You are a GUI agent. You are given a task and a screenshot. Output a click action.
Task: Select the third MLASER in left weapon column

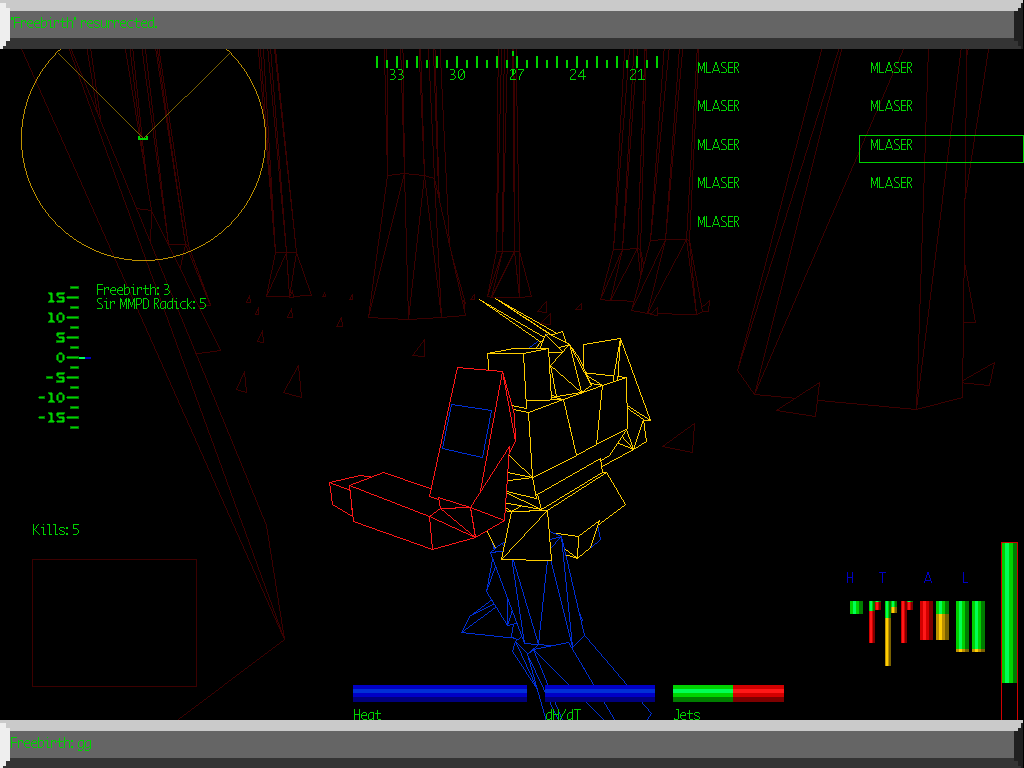(718, 144)
